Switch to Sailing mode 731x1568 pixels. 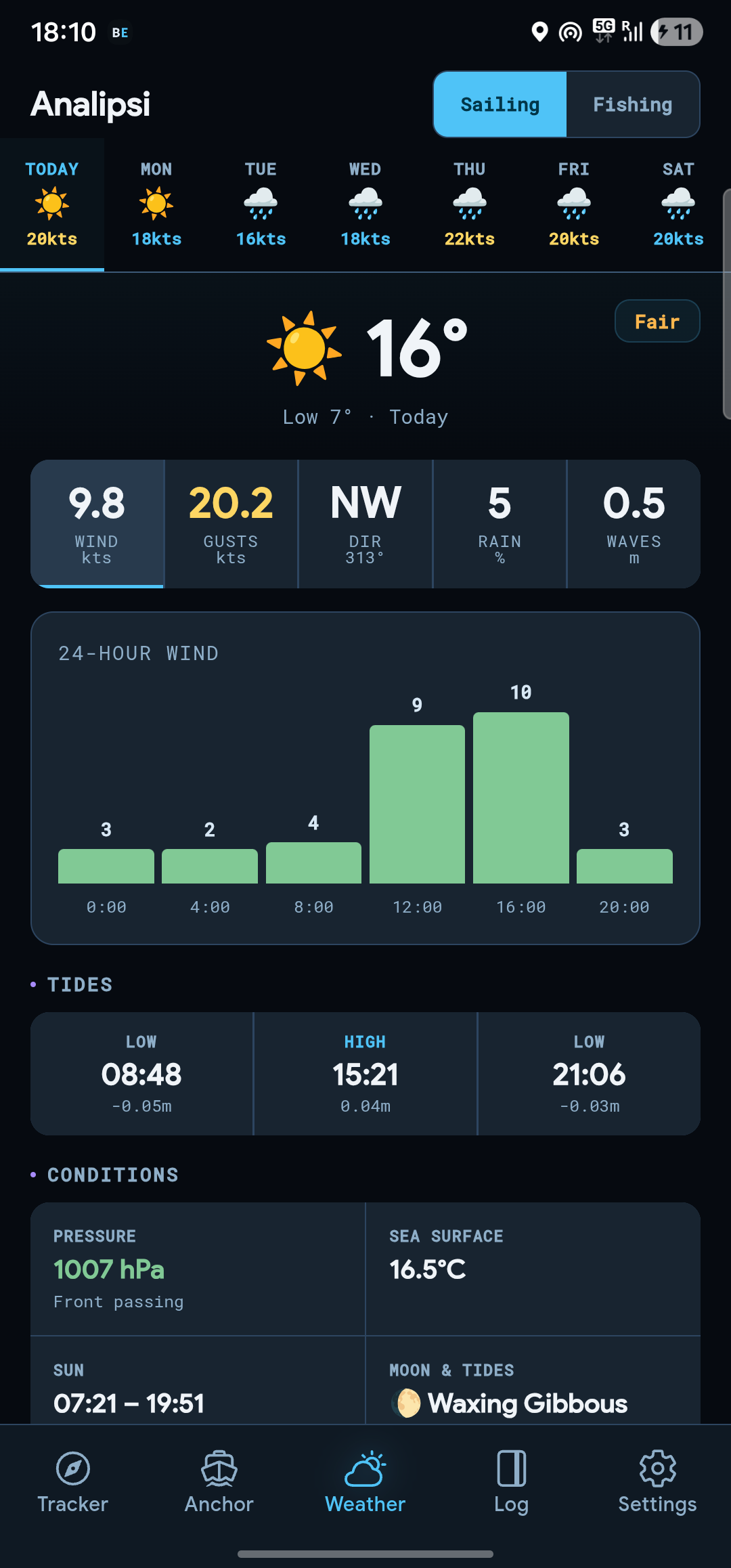tap(500, 104)
